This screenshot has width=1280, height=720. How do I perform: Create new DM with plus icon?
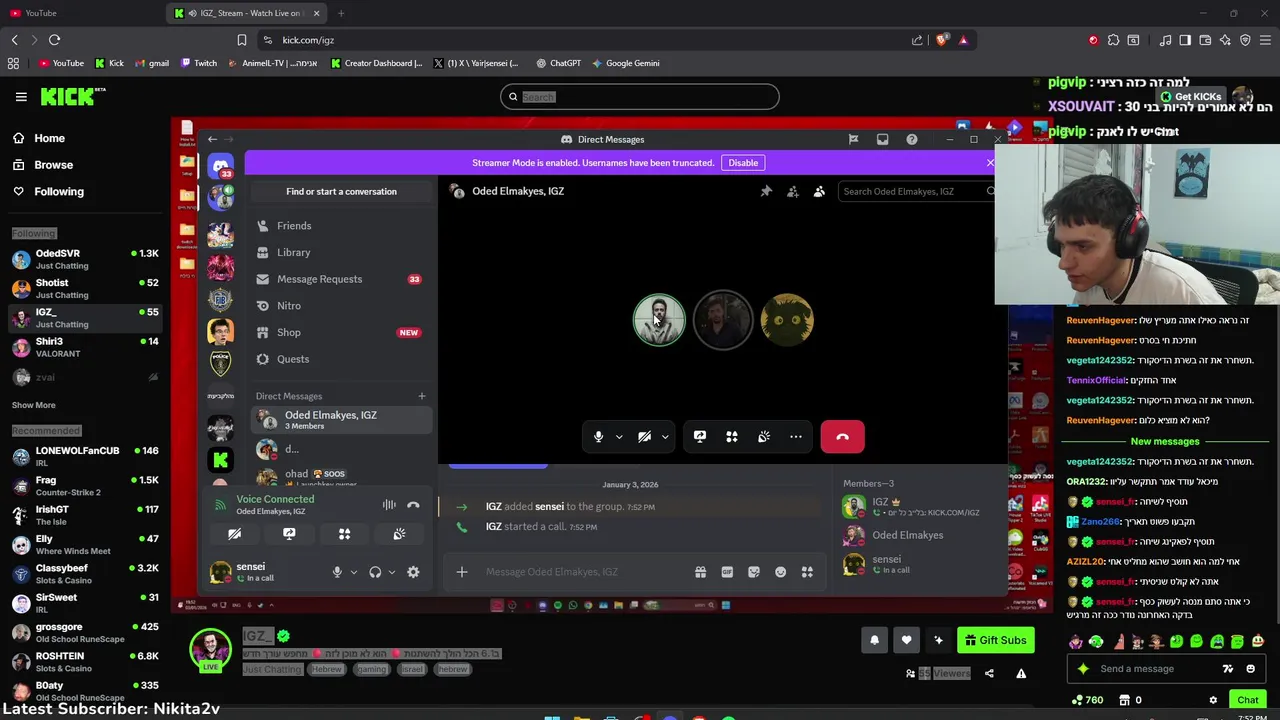(x=422, y=396)
